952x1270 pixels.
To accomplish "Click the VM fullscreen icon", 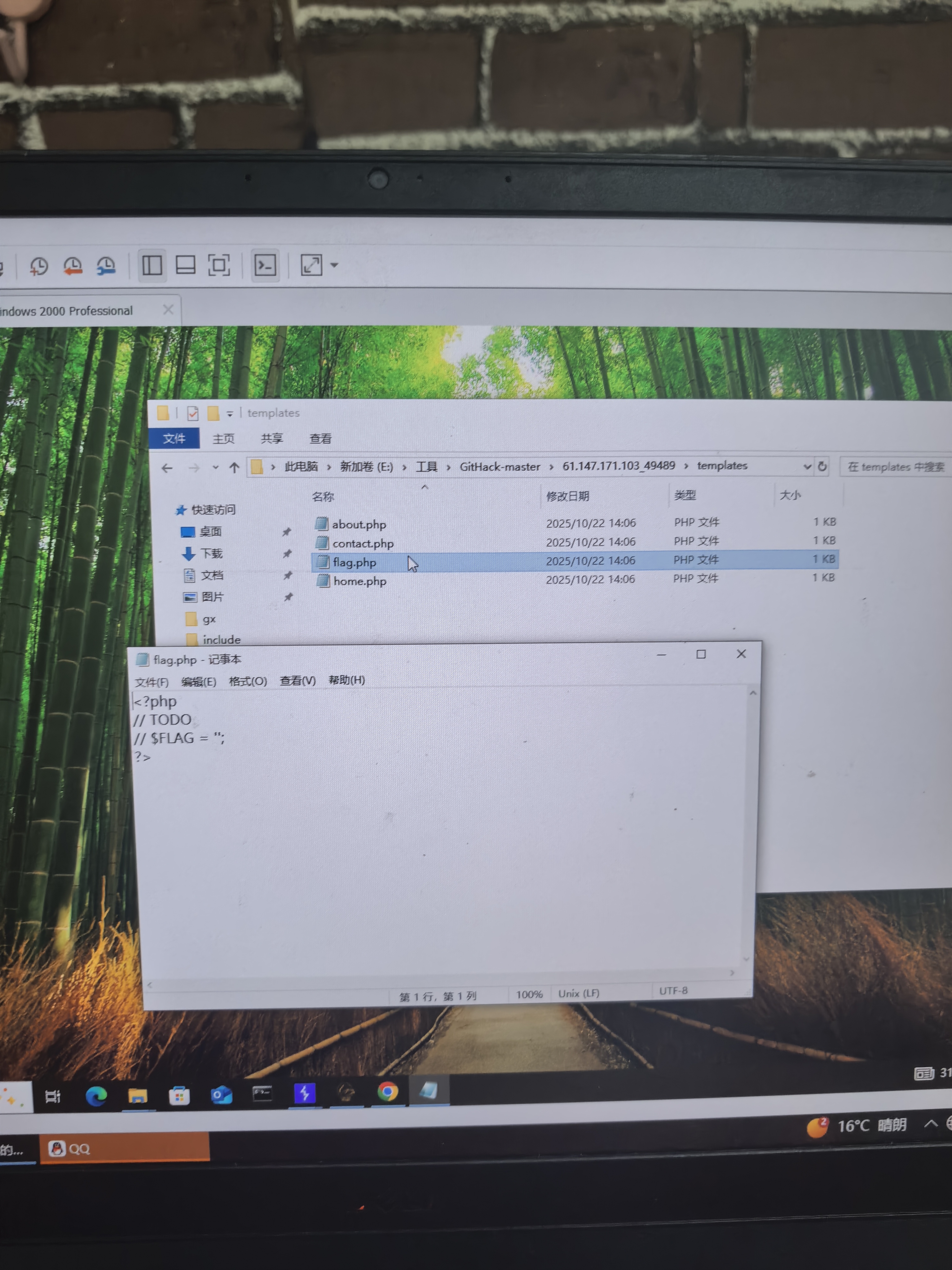I will coord(219,265).
